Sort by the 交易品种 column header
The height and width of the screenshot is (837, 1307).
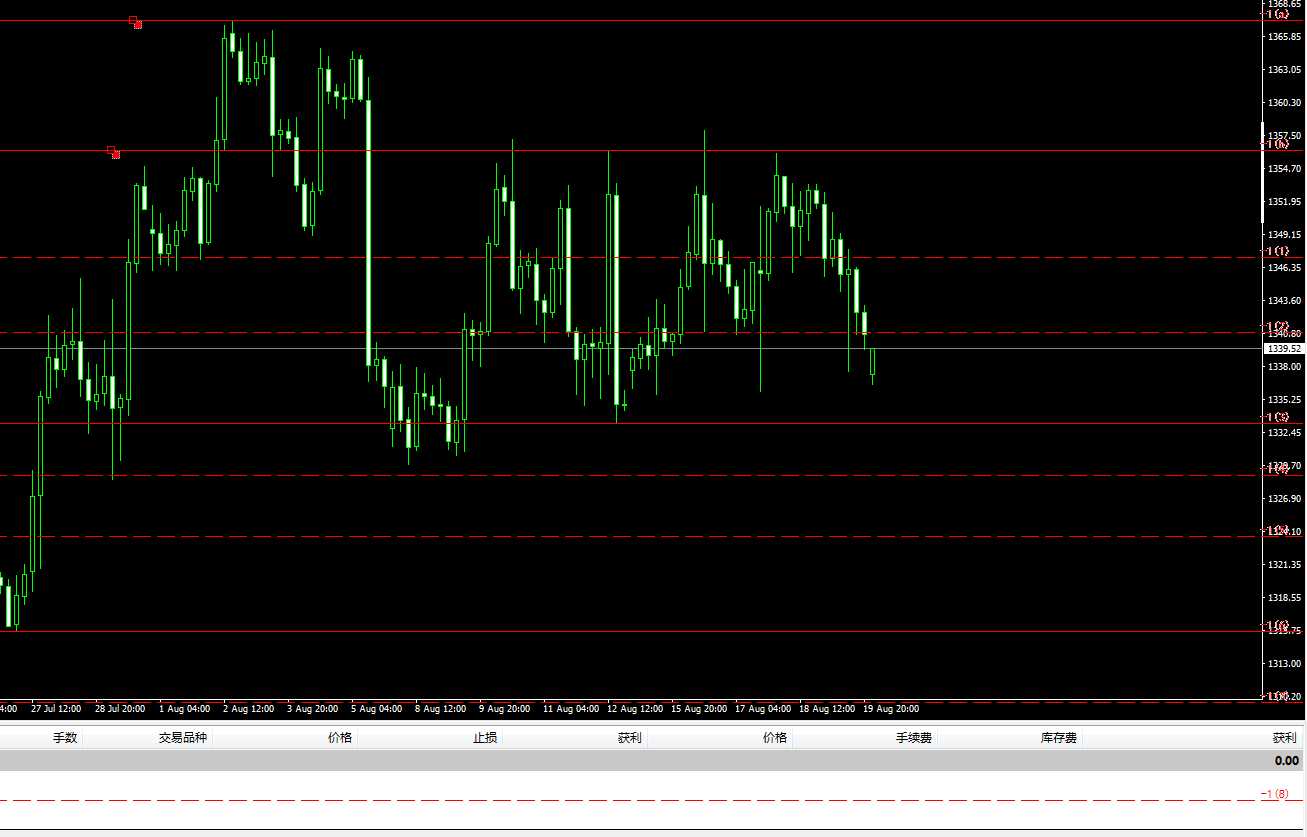tap(183, 738)
